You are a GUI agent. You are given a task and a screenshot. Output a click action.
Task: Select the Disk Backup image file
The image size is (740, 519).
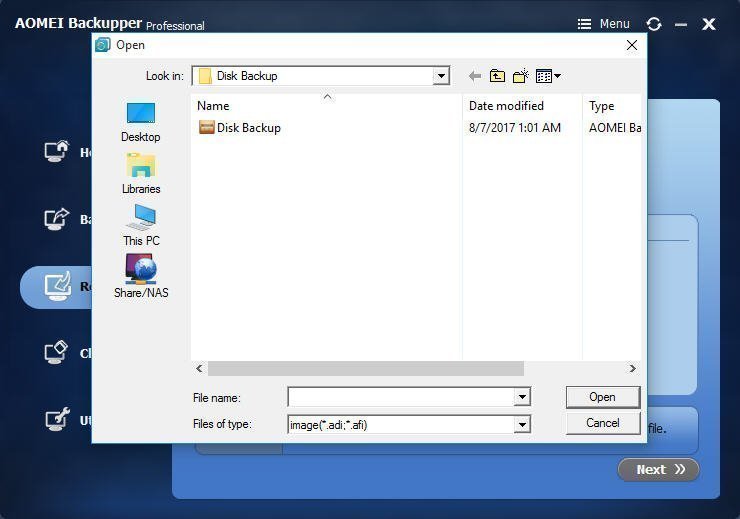239,128
